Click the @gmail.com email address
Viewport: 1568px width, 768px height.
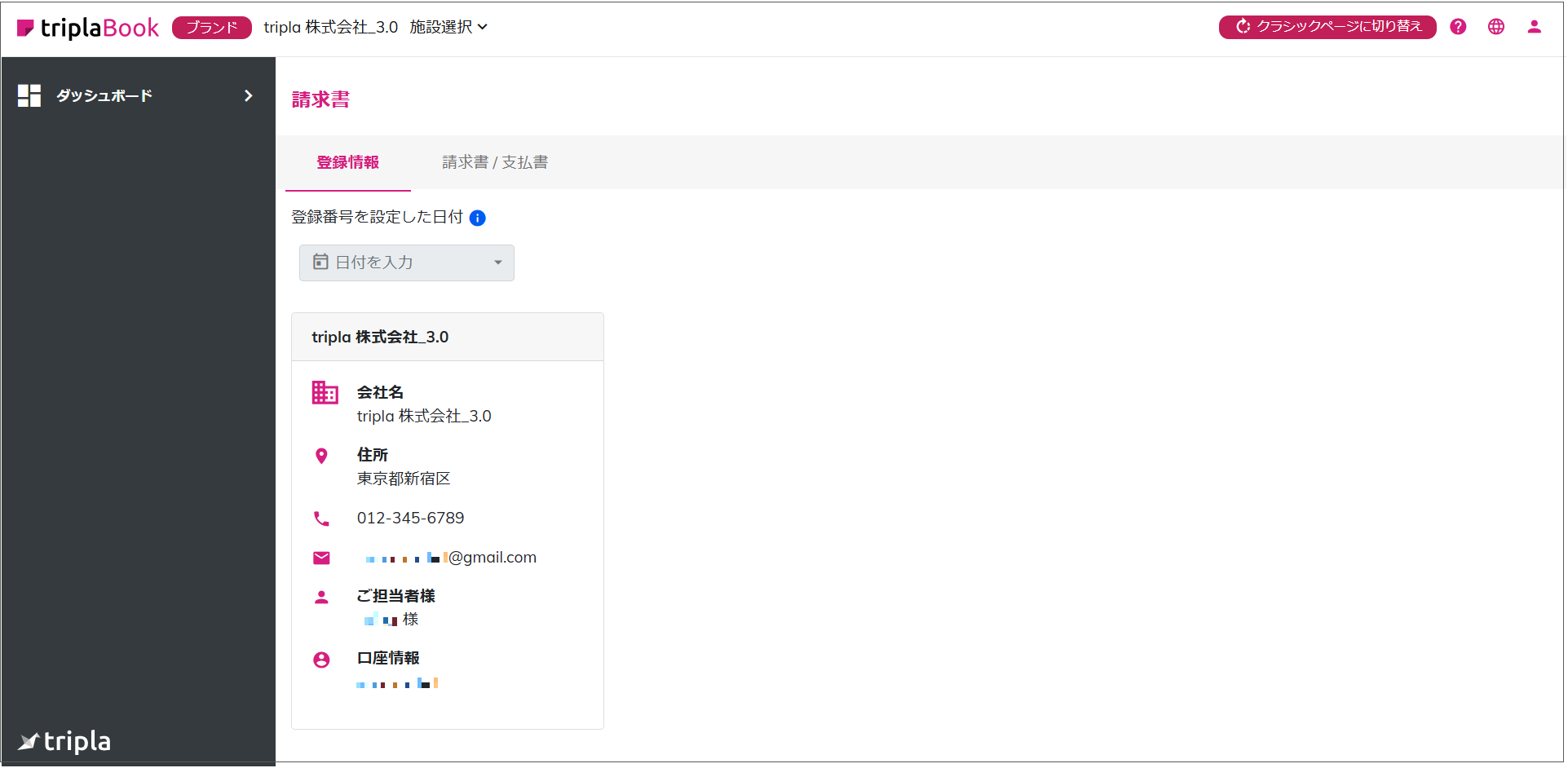point(451,558)
